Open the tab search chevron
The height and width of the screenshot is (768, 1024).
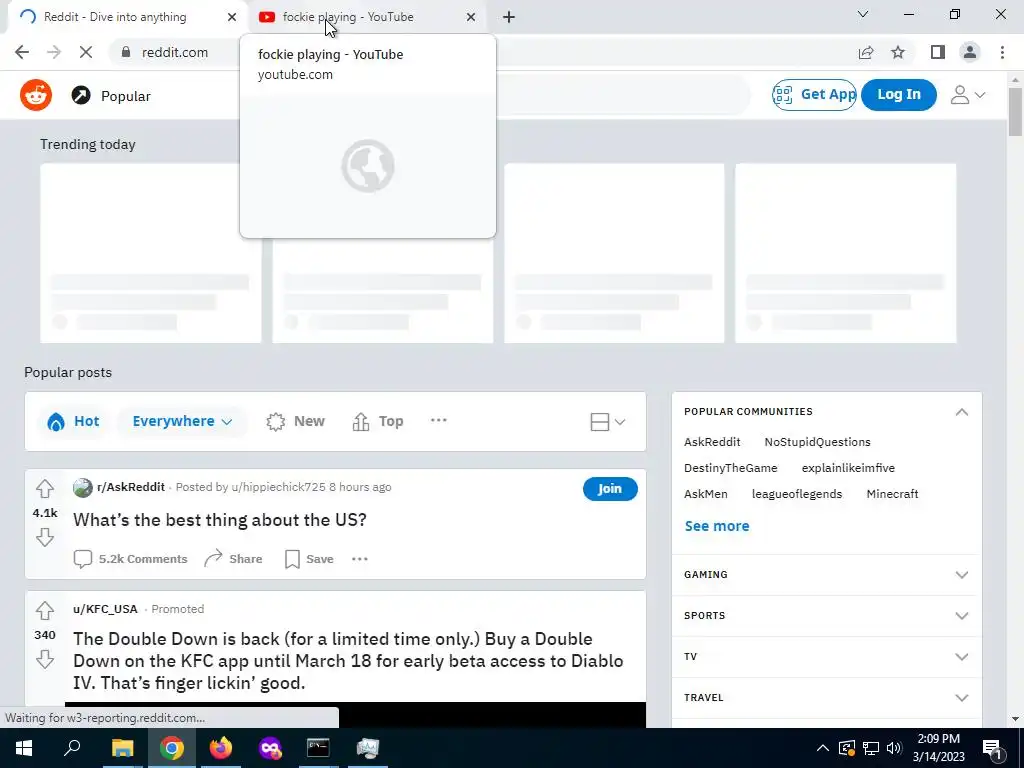click(863, 14)
